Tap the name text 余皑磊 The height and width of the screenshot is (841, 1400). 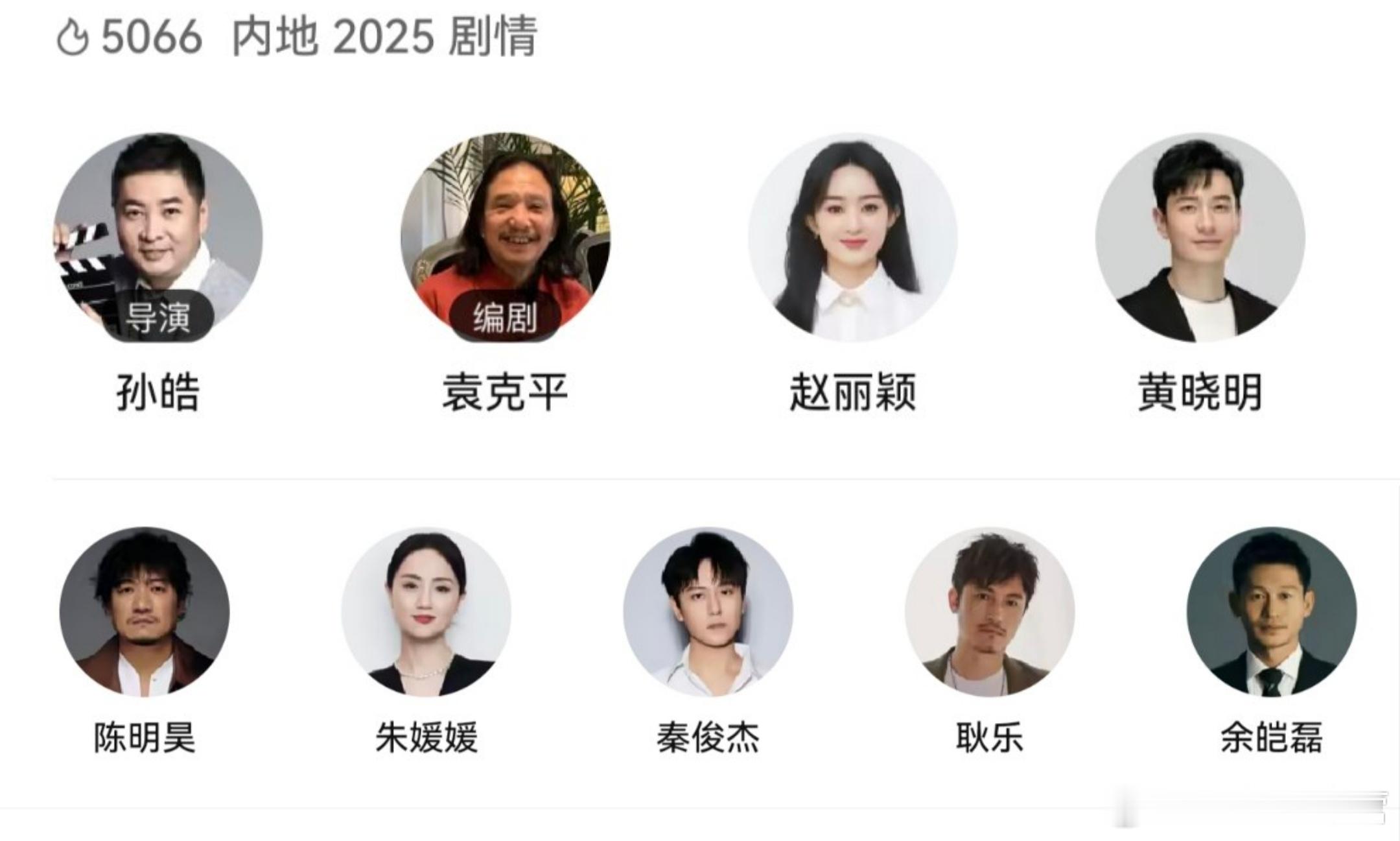coord(1272,737)
